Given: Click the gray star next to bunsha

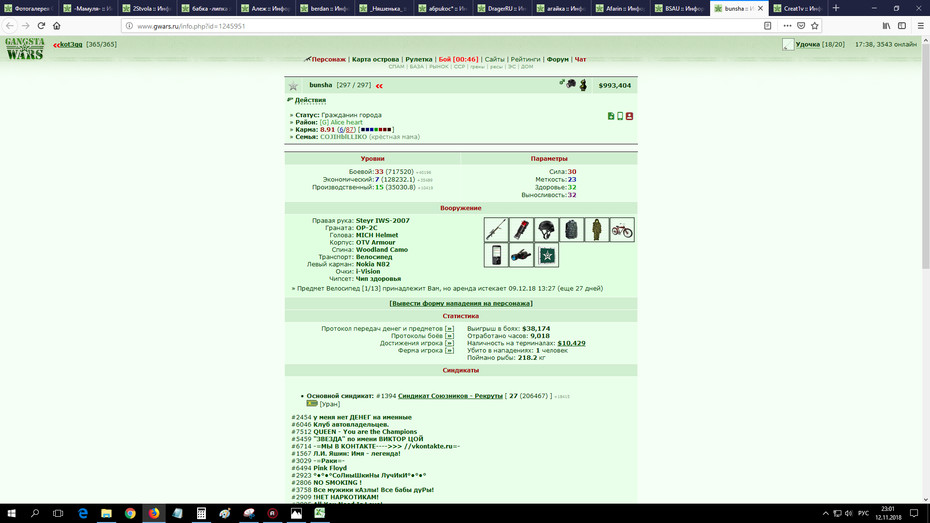Looking at the screenshot, I should pos(293,86).
